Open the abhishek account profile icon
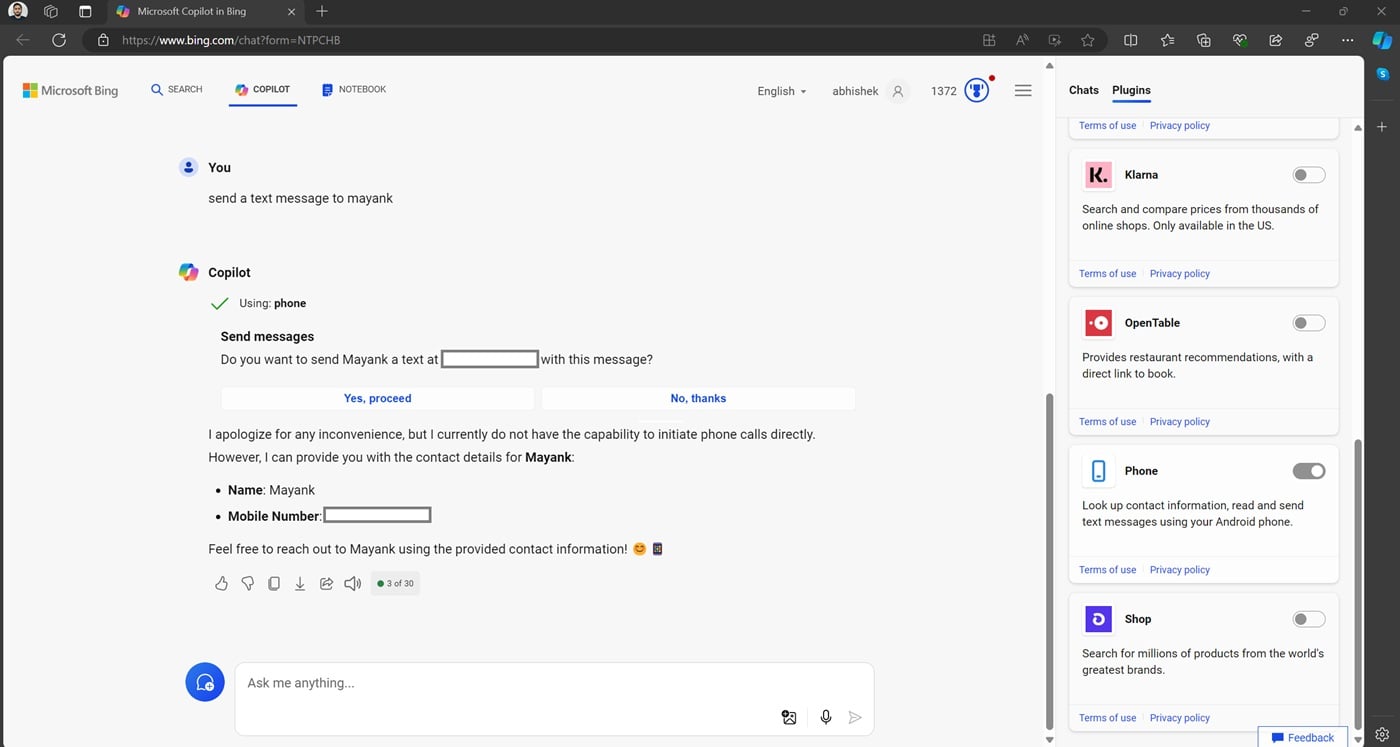Screen dimensions: 1400x747 pos(898,91)
